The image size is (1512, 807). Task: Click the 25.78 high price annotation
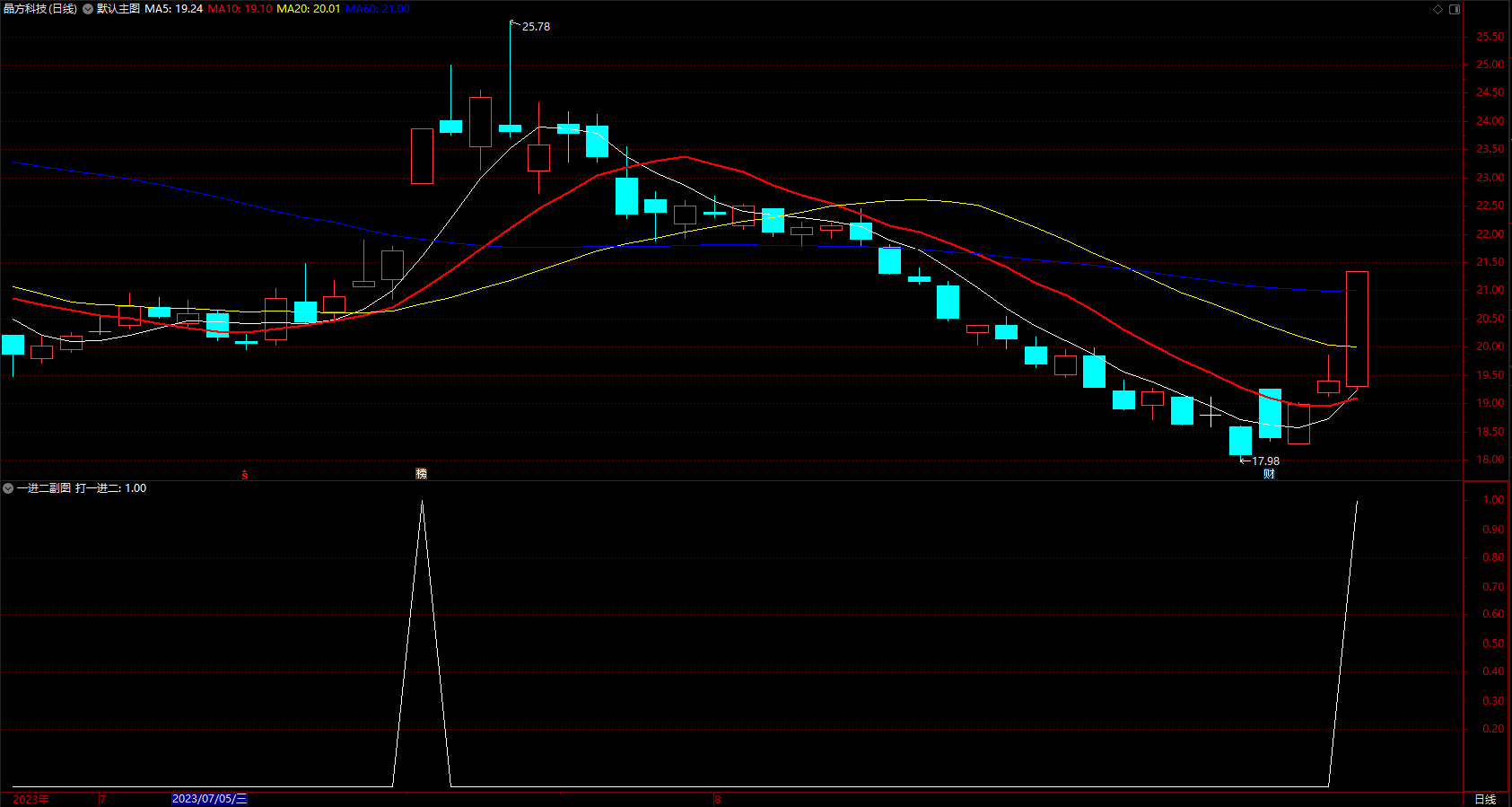tap(536, 27)
